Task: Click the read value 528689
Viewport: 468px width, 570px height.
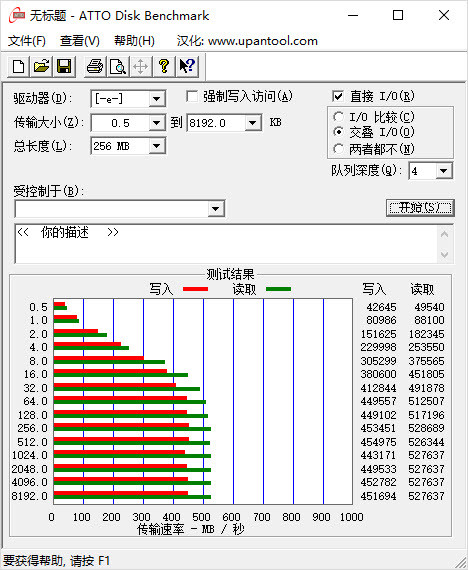Action: (x=426, y=428)
